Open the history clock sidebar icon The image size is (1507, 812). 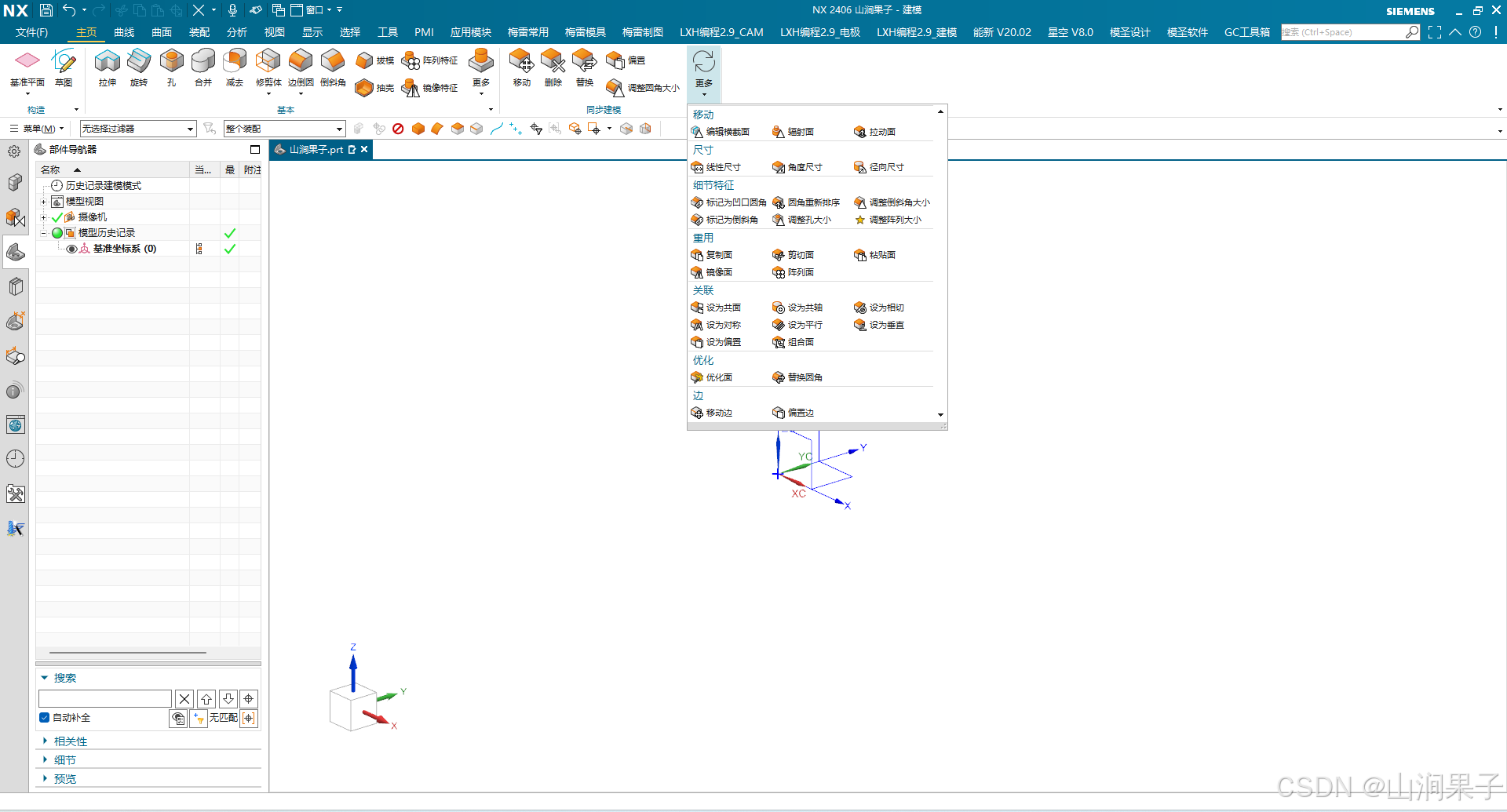point(16,459)
